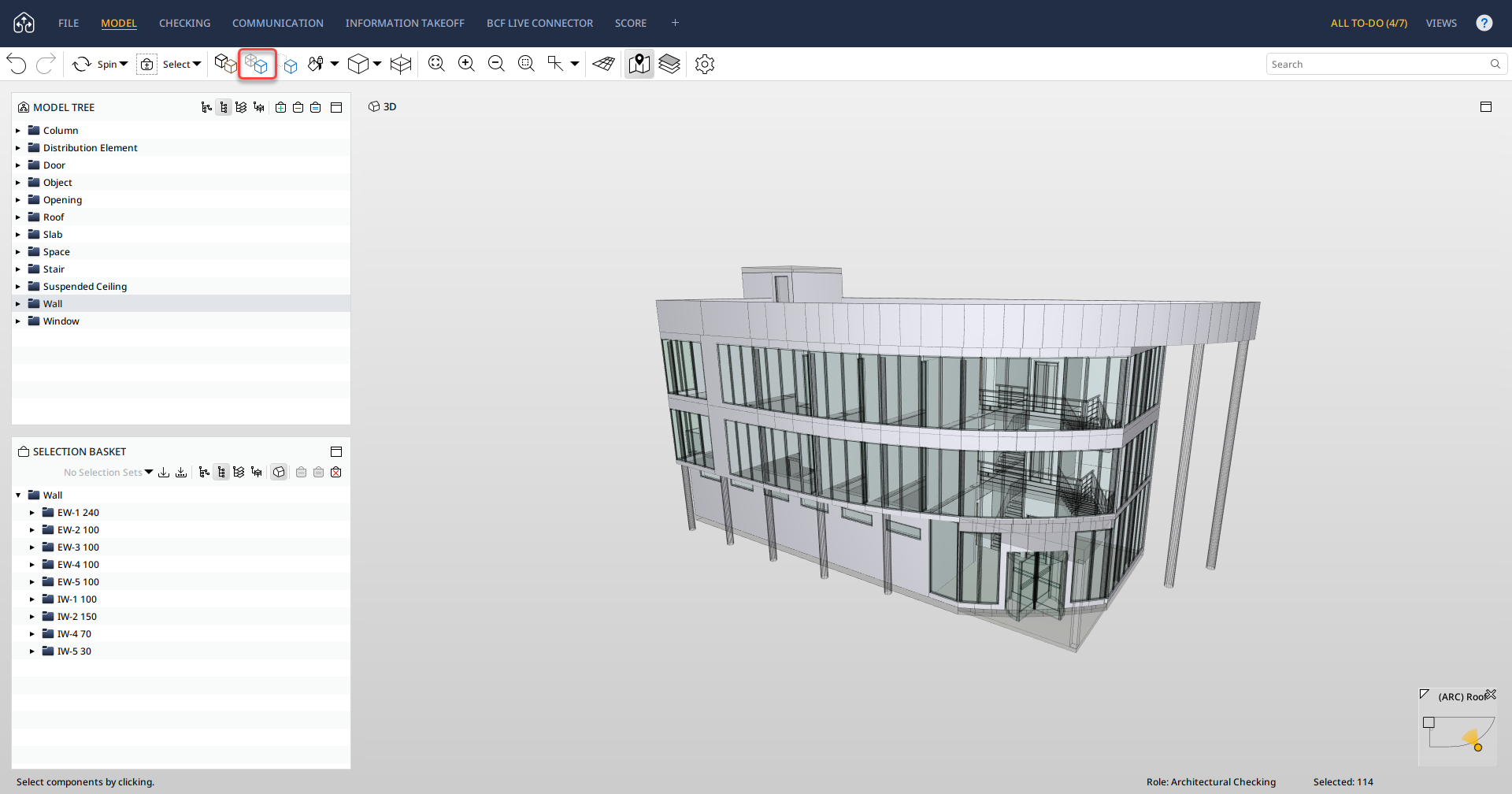Click the save selection set download icon
1512x794 pixels.
(x=164, y=472)
